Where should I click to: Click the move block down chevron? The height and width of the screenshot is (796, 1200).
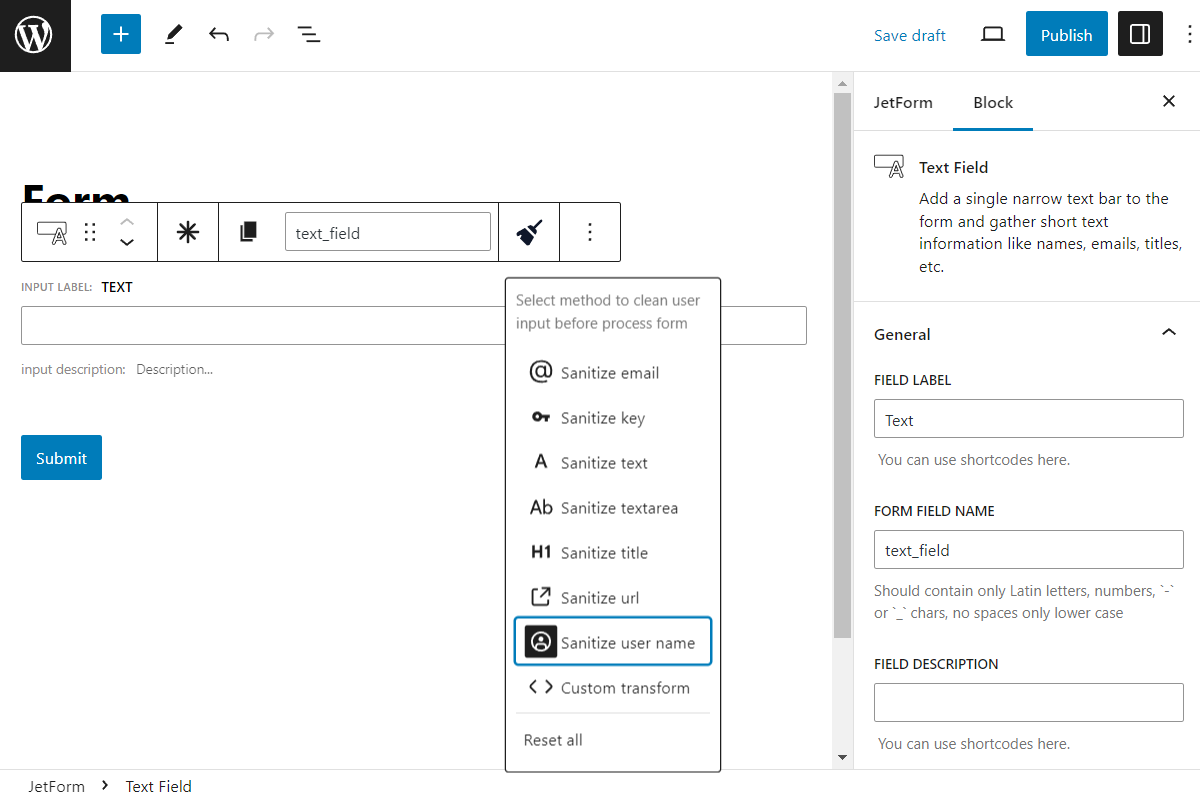[127, 242]
